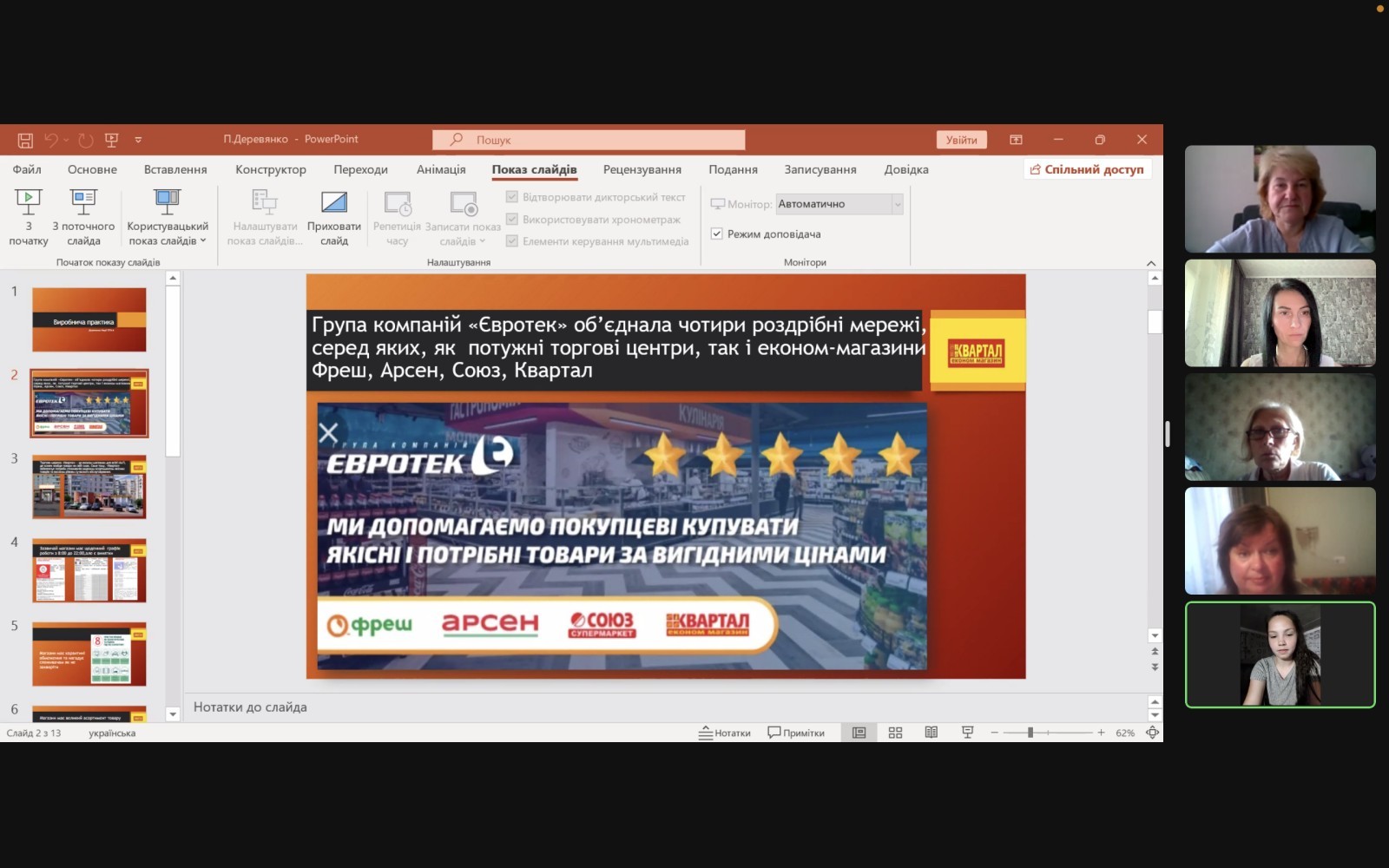Start show from current slide
1389x868 pixels.
click(x=83, y=218)
